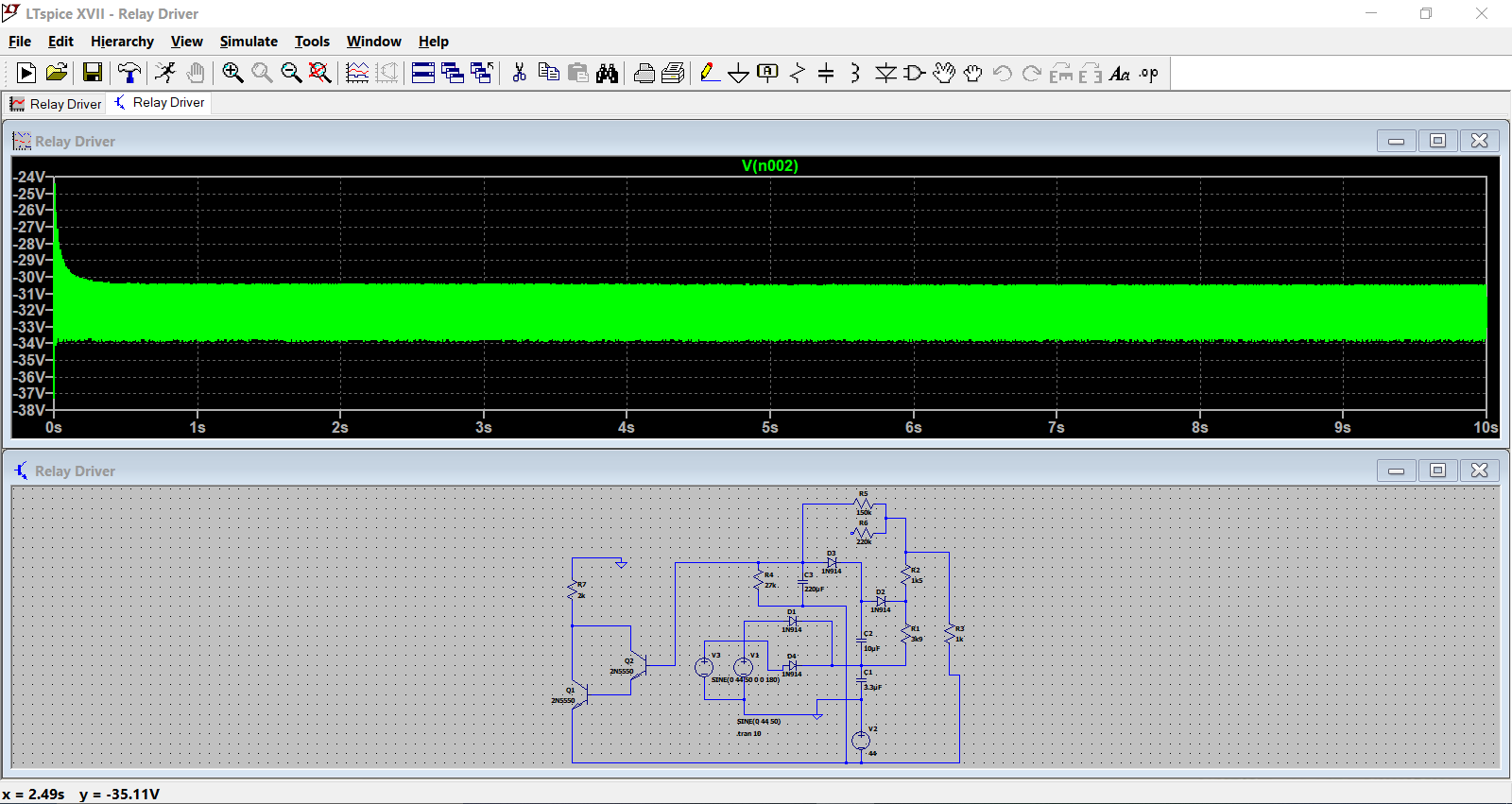Click the 5s time axis label
Viewport: 1512px width, 804px height.
pyautogui.click(x=769, y=427)
